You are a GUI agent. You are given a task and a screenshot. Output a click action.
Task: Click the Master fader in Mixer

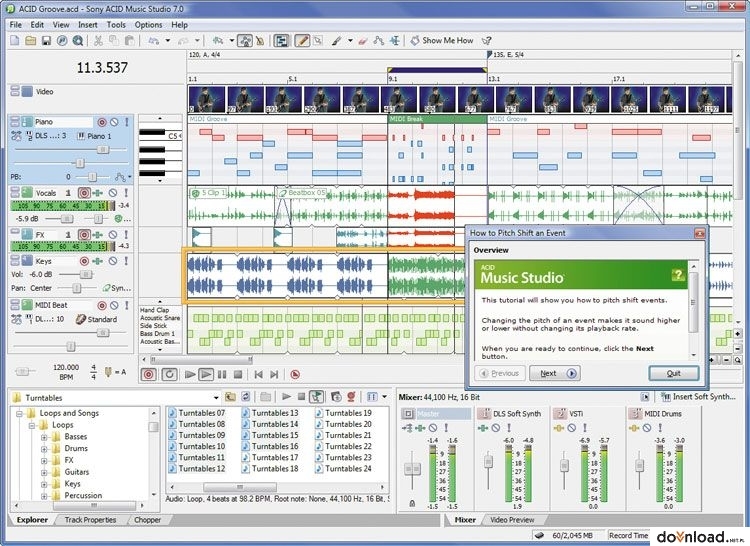pyautogui.click(x=412, y=469)
